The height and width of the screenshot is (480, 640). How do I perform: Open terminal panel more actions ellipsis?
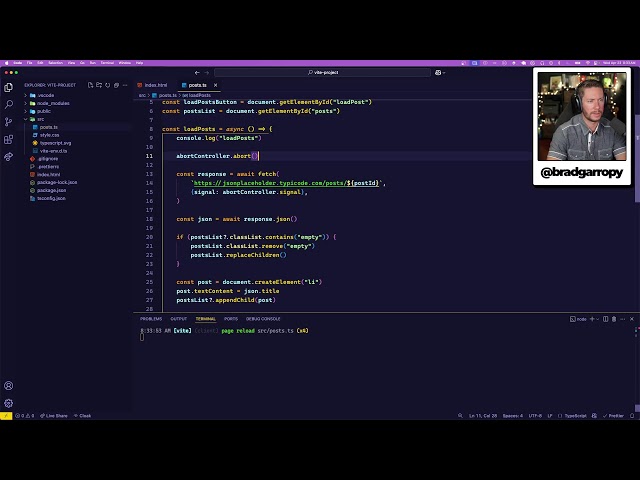622,319
